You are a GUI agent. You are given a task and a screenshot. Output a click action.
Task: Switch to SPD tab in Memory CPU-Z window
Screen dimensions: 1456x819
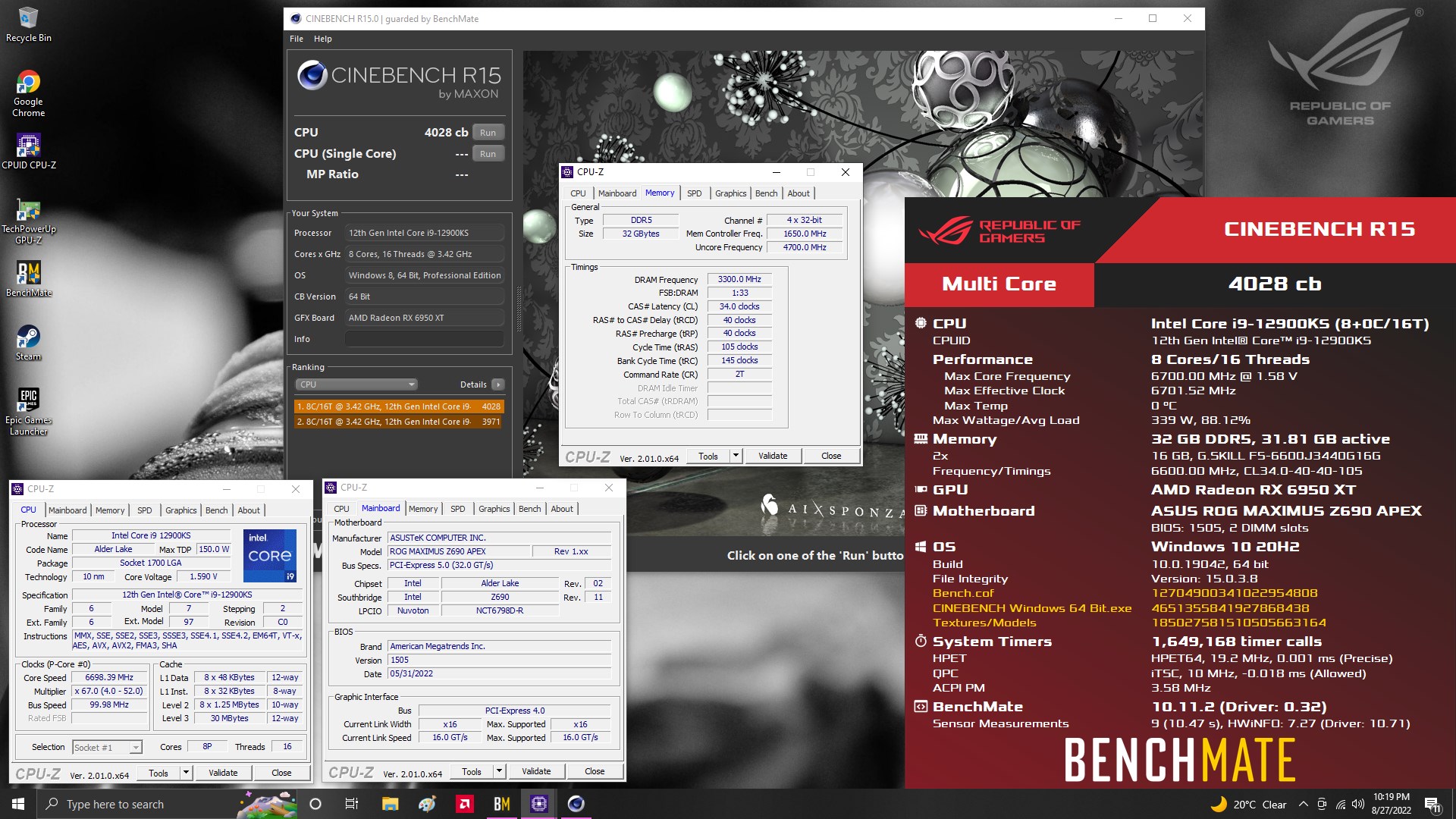point(694,193)
